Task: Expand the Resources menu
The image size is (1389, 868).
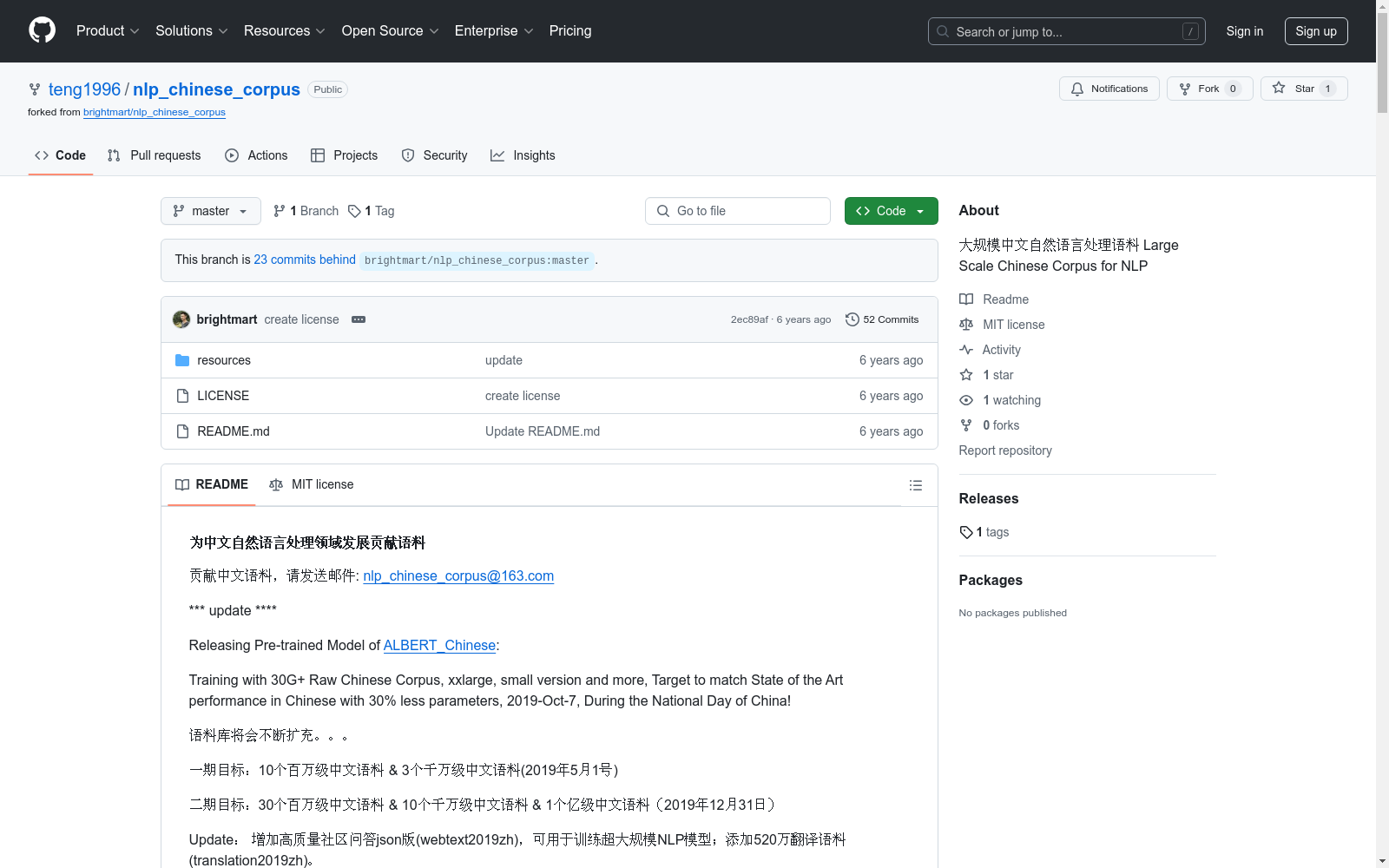Action: (284, 30)
